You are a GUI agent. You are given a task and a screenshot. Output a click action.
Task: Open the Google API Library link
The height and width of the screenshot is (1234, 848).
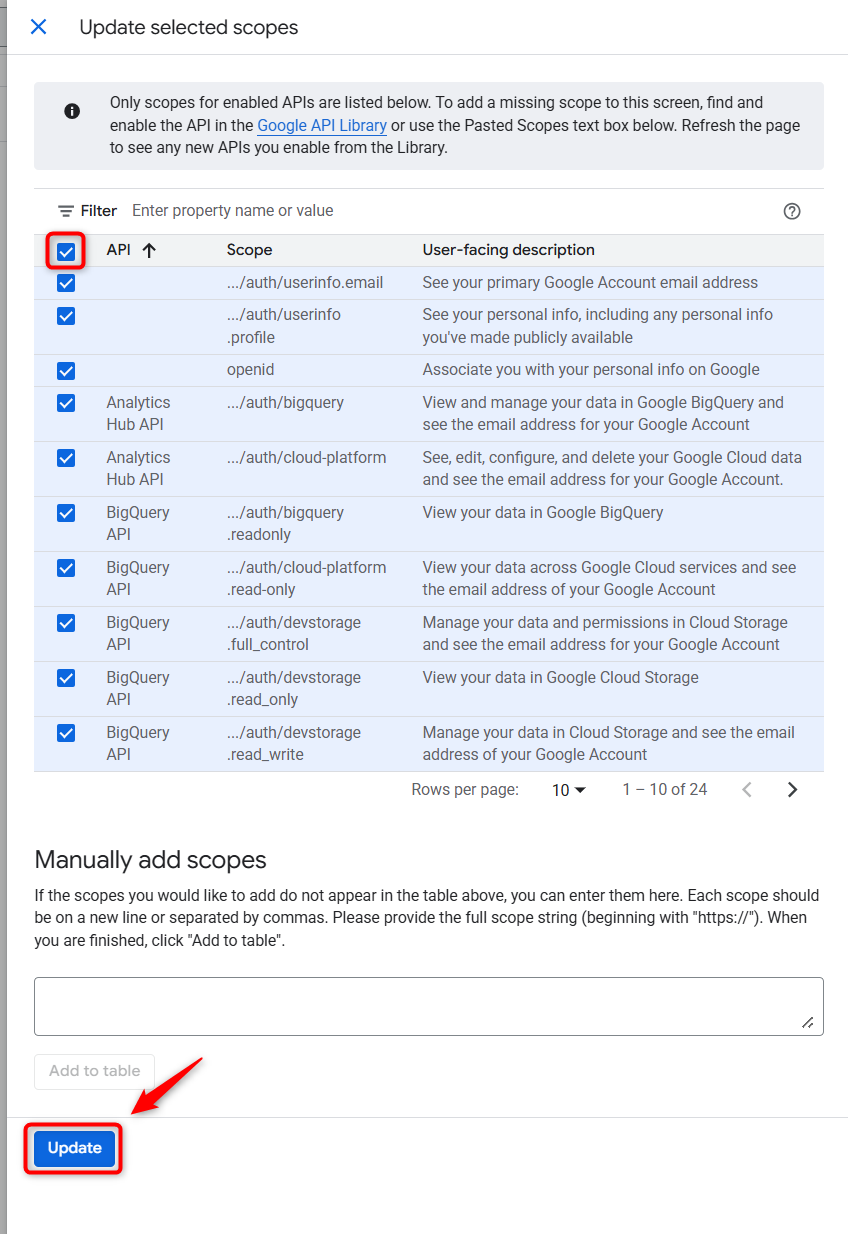321,125
